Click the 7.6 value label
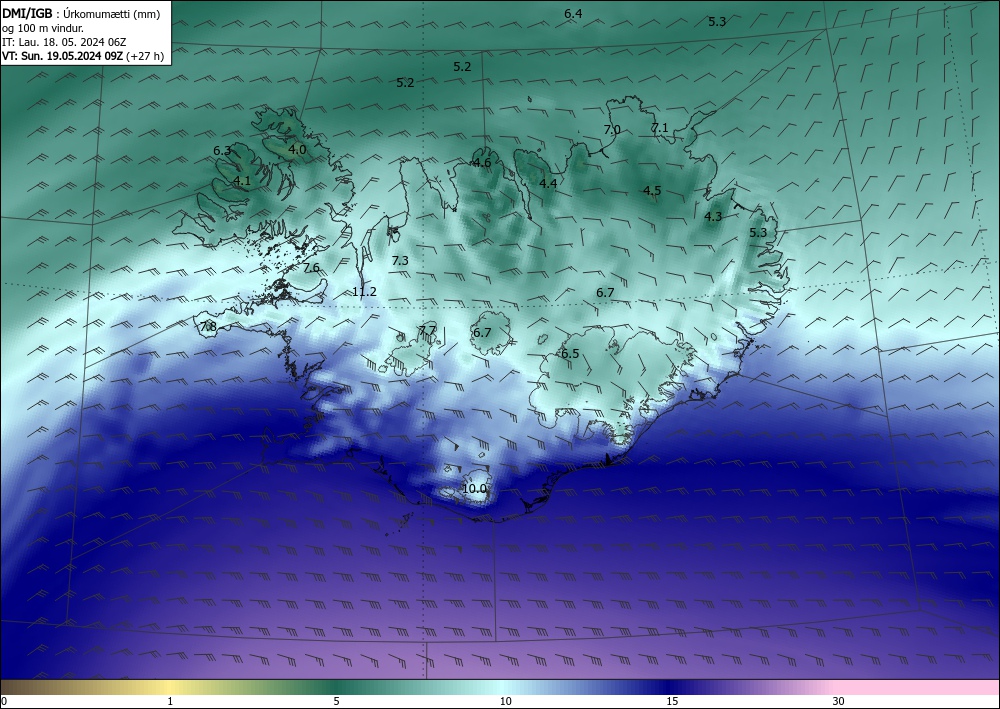 pos(311,268)
